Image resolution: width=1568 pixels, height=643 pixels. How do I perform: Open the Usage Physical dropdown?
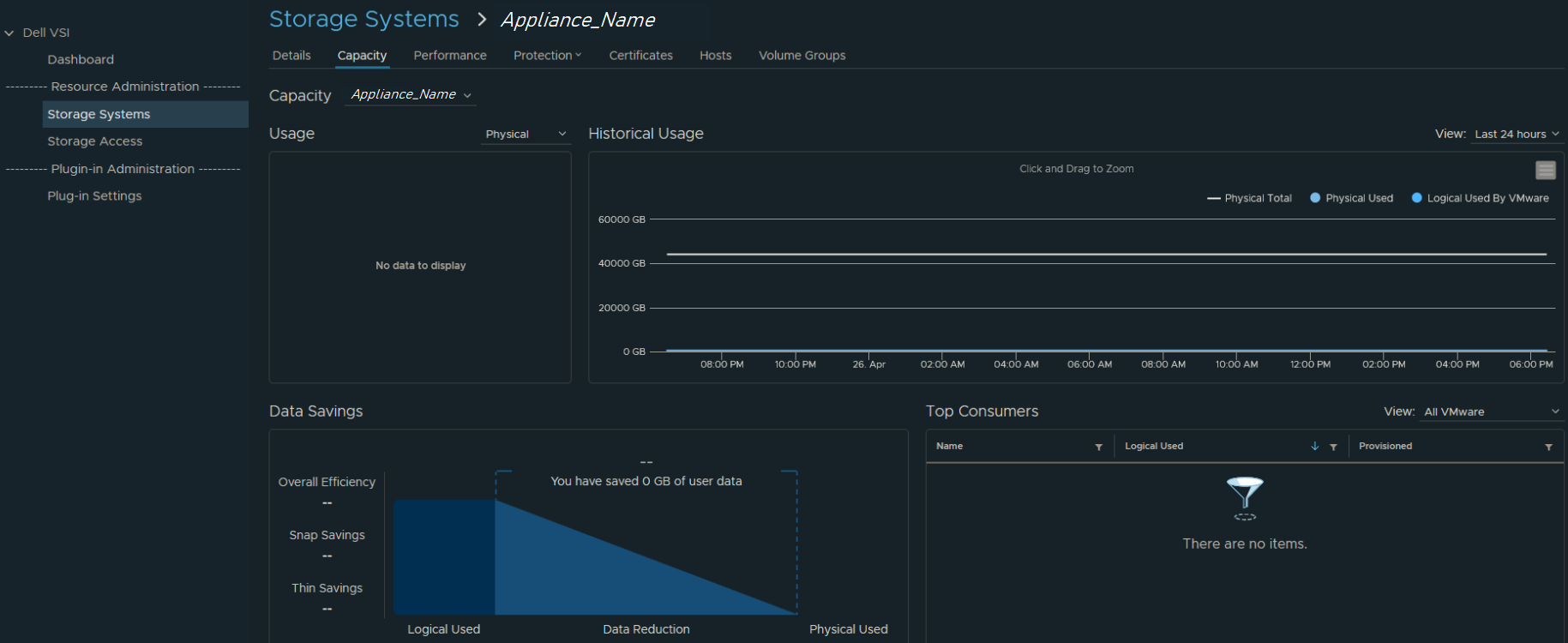click(526, 134)
